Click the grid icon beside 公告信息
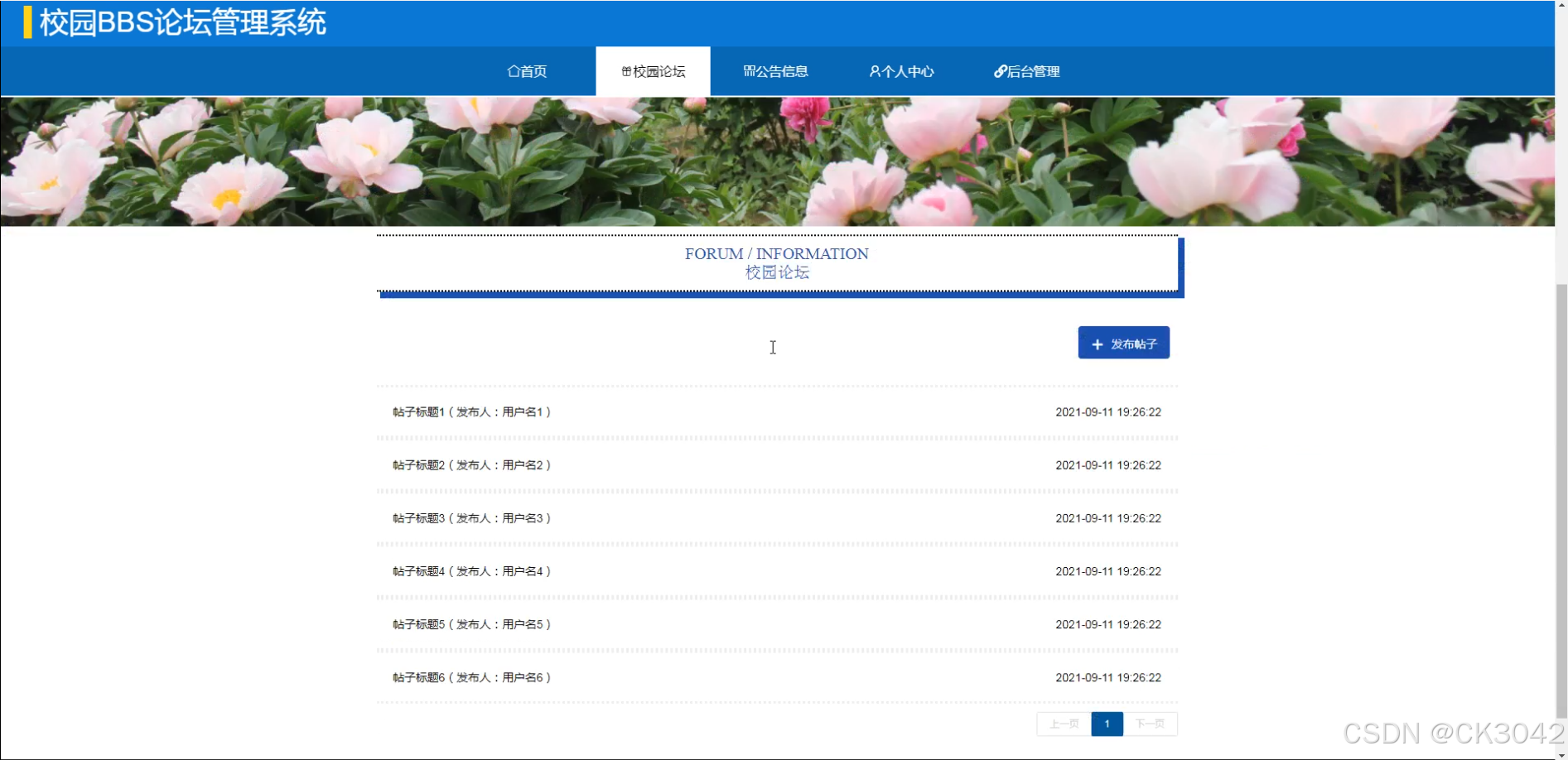1568x760 pixels. tap(748, 70)
